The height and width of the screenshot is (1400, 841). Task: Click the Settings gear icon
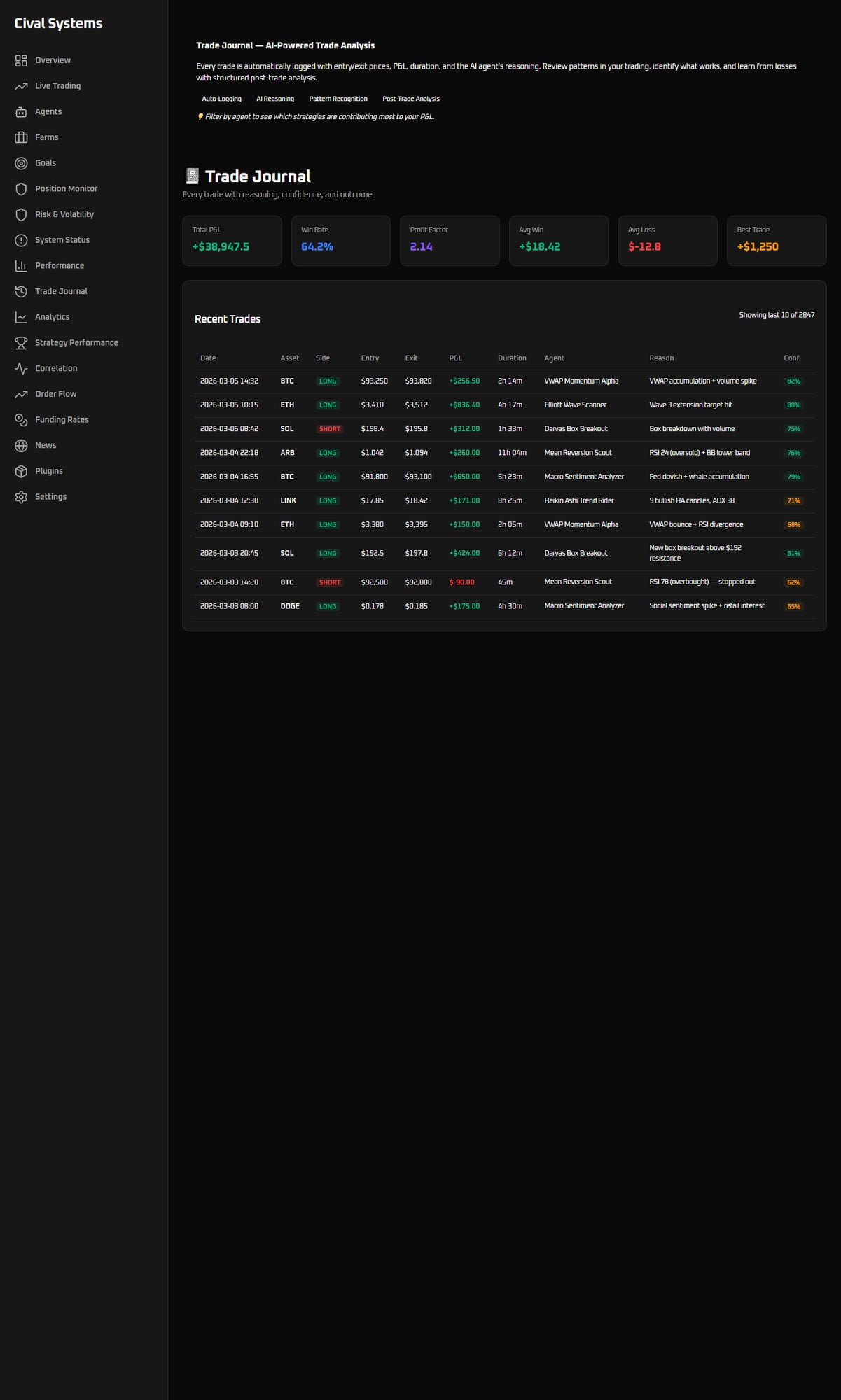(x=21, y=497)
